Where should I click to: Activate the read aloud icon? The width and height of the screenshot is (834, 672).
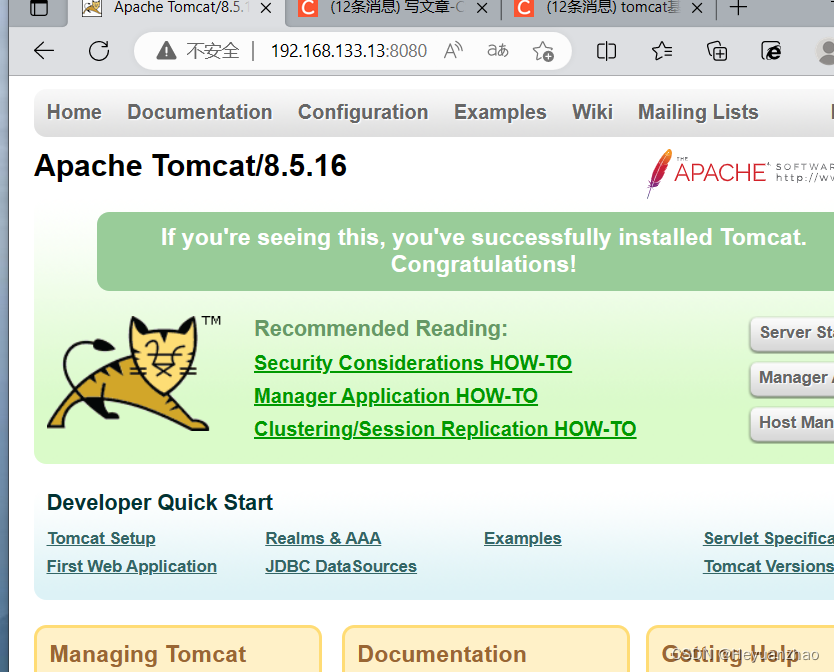click(453, 51)
